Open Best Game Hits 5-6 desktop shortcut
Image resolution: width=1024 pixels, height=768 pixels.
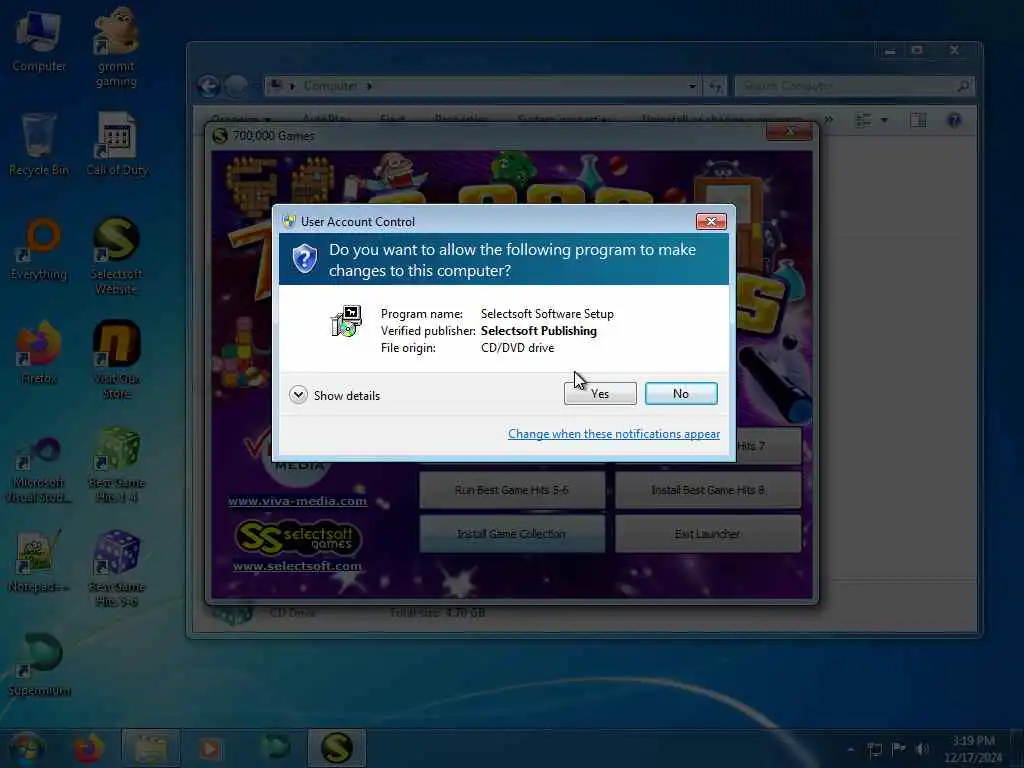[x=116, y=568]
